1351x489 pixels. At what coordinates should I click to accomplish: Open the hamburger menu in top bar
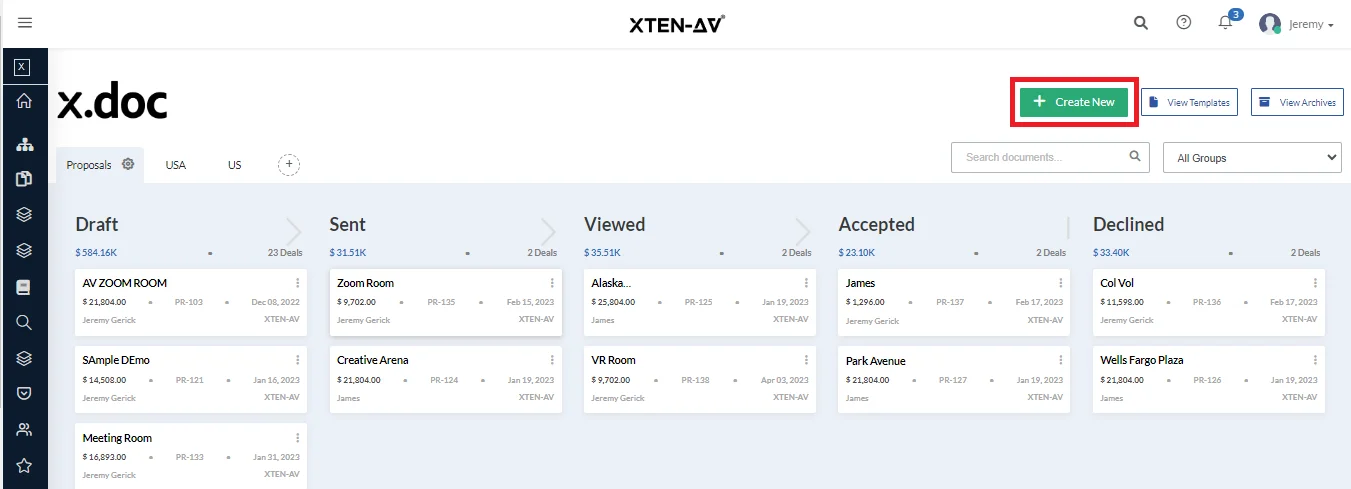(x=25, y=23)
